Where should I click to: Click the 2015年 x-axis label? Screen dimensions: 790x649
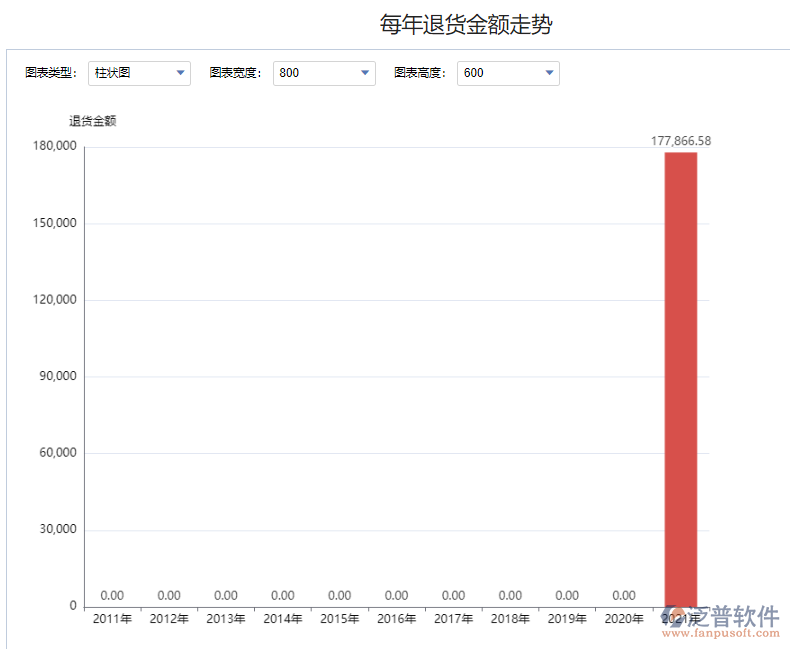click(340, 618)
